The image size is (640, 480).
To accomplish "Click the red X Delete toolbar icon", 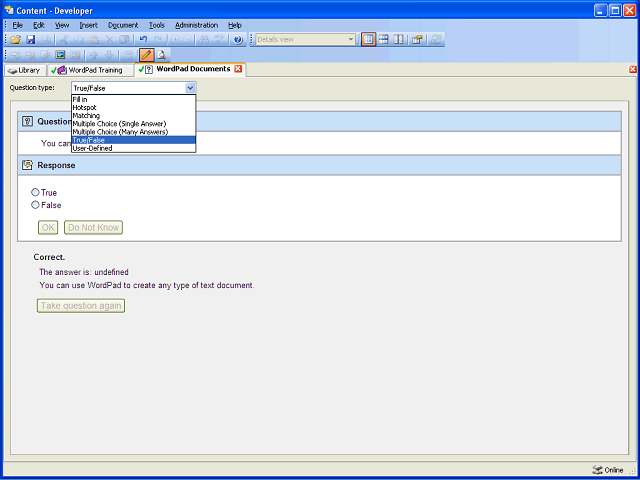I will 109,40.
